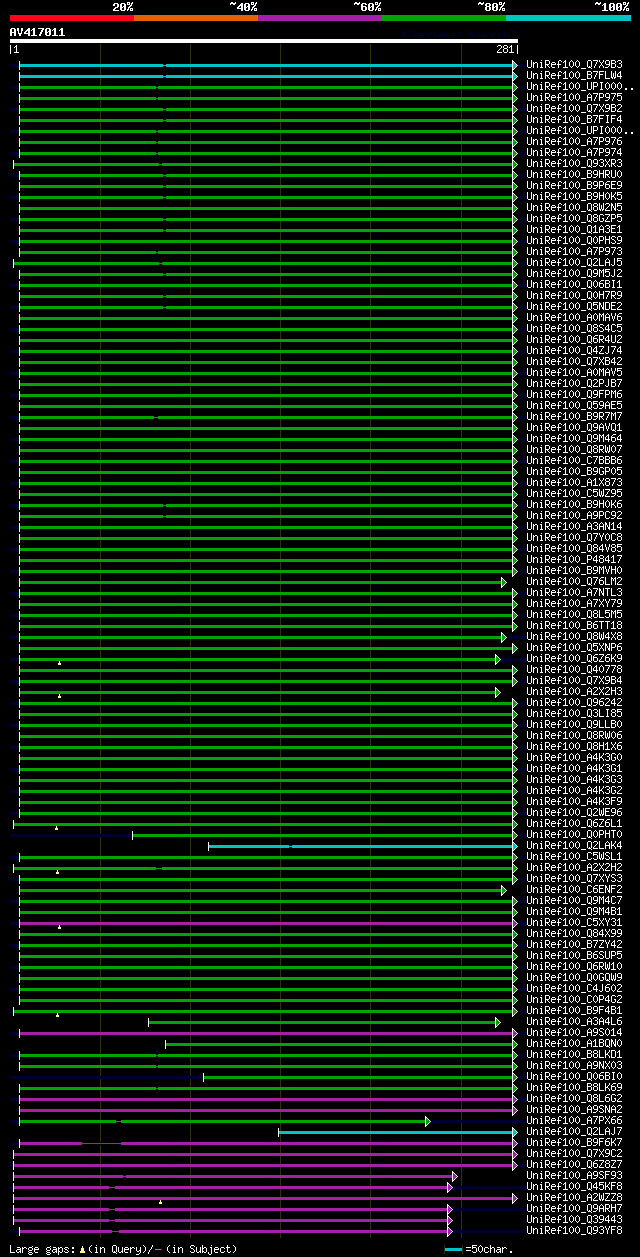Select the UniRef100_B9R7M7 label
Viewport: 640px width, 1257px height.
tap(574, 417)
